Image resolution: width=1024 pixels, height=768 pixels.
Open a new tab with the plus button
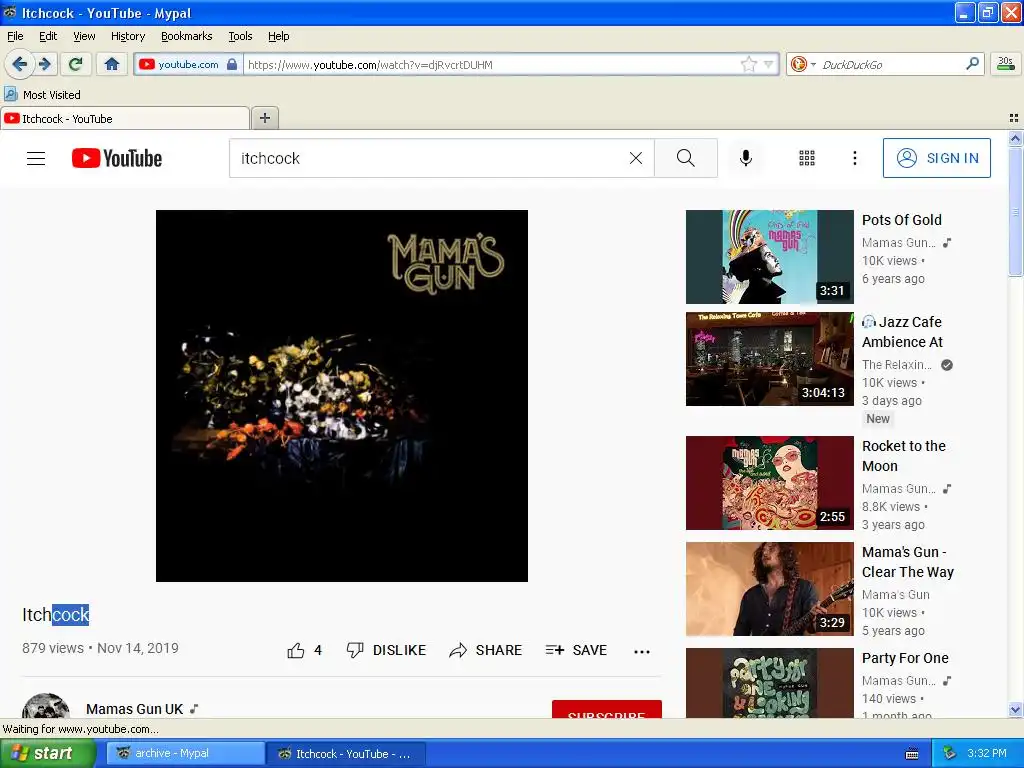264,118
